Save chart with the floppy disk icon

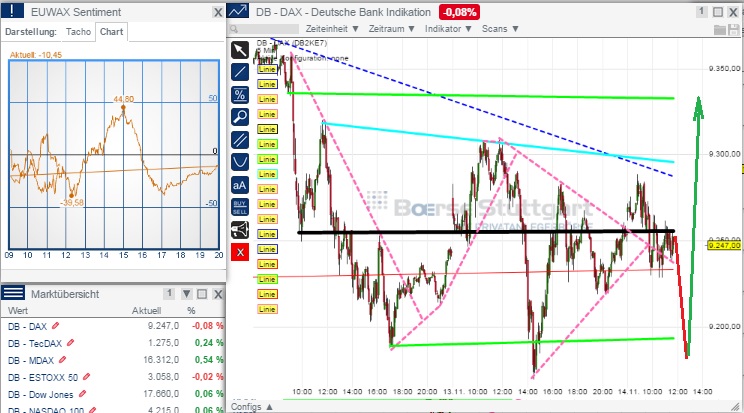pyautogui.click(x=734, y=30)
